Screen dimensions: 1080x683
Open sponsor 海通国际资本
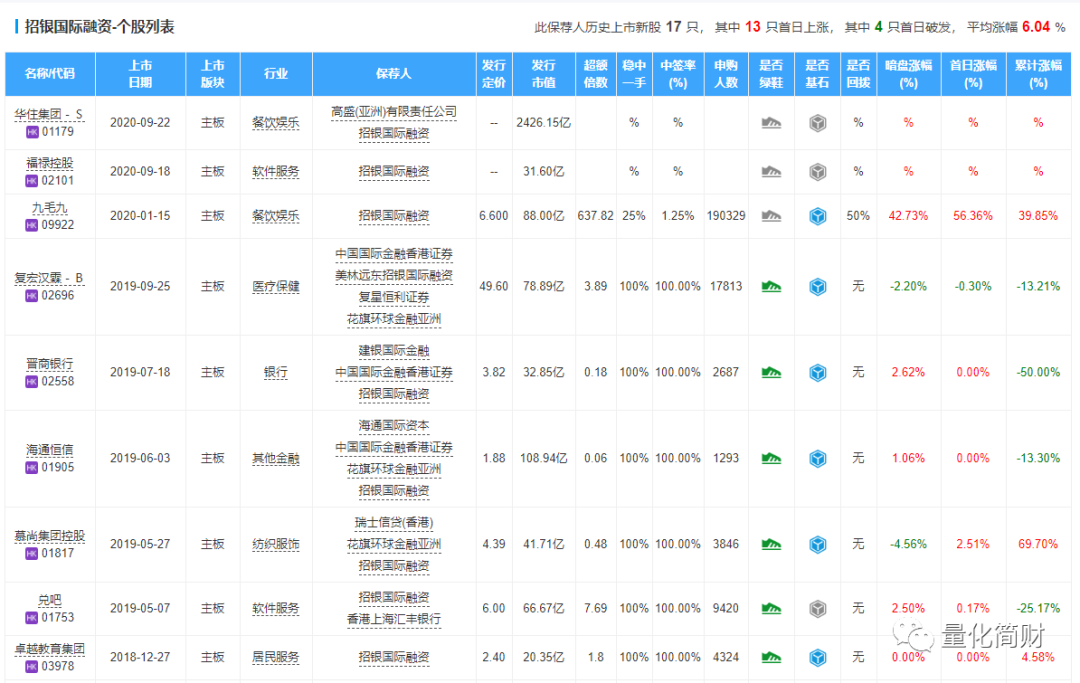pos(393,426)
